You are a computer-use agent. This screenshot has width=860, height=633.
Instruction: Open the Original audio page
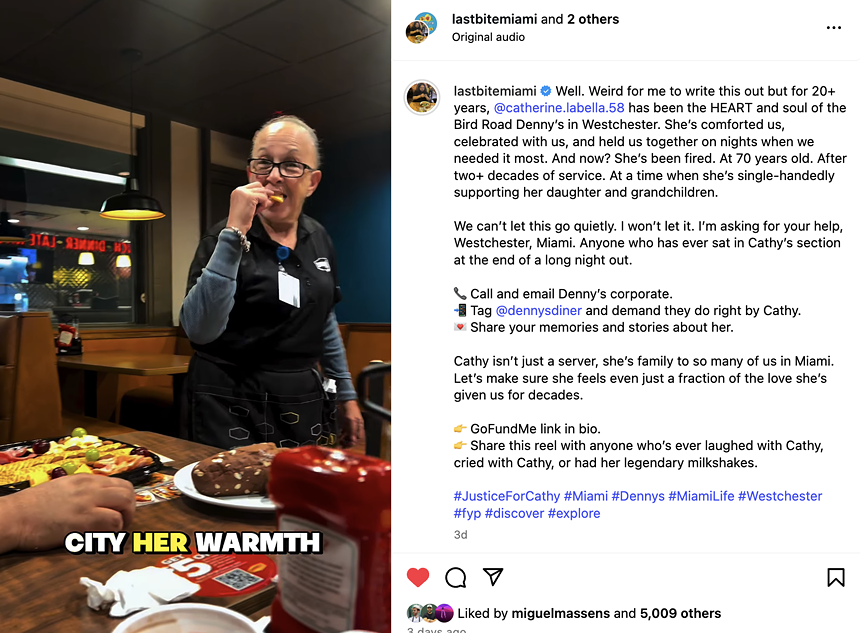488,37
